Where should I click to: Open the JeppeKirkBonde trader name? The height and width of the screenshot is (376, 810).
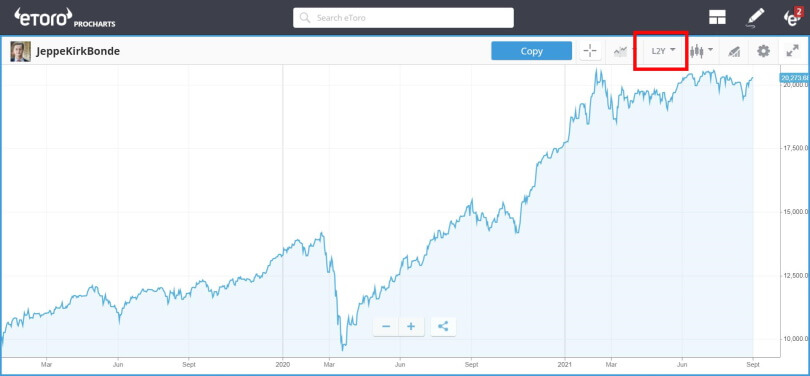[x=78, y=51]
